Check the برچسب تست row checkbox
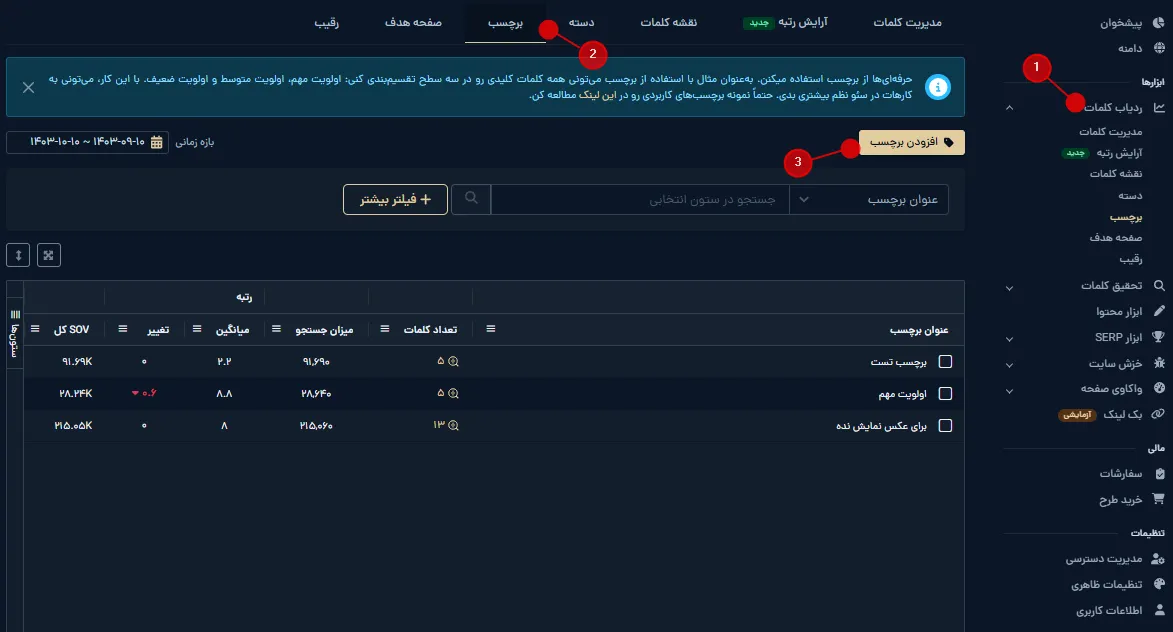The width and height of the screenshot is (1173, 632). pyautogui.click(x=946, y=361)
